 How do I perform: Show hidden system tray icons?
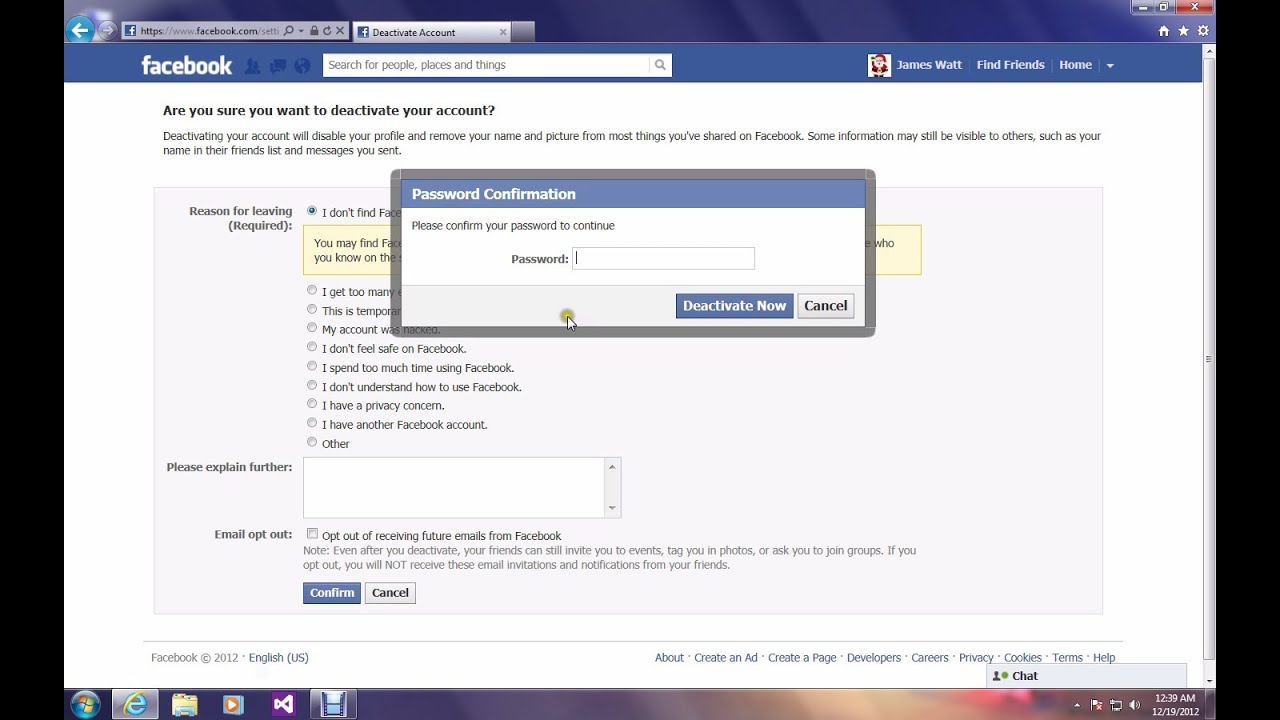(x=1077, y=705)
